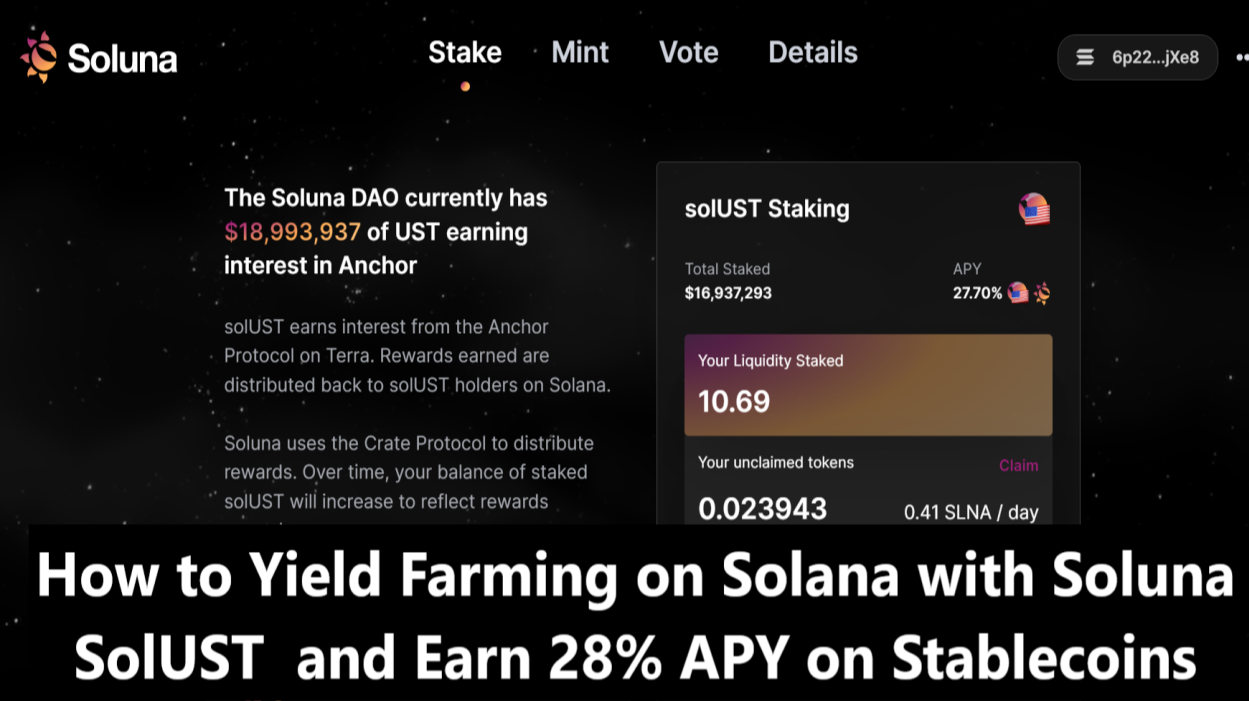Navigate to the Vote page
The width and height of the screenshot is (1249, 701).
[x=688, y=52]
